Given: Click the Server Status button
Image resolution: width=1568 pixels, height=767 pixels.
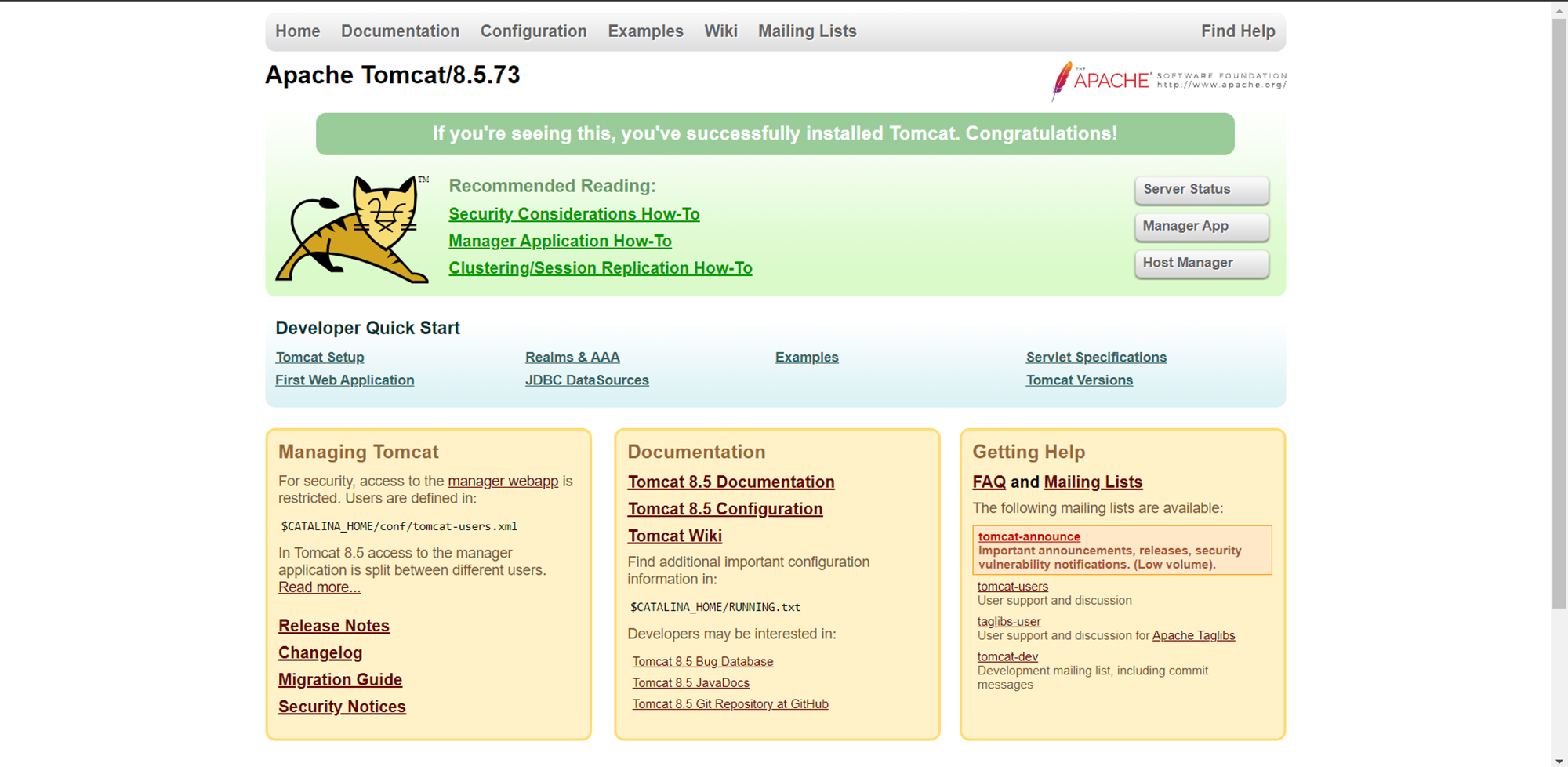Looking at the screenshot, I should point(1201,190).
